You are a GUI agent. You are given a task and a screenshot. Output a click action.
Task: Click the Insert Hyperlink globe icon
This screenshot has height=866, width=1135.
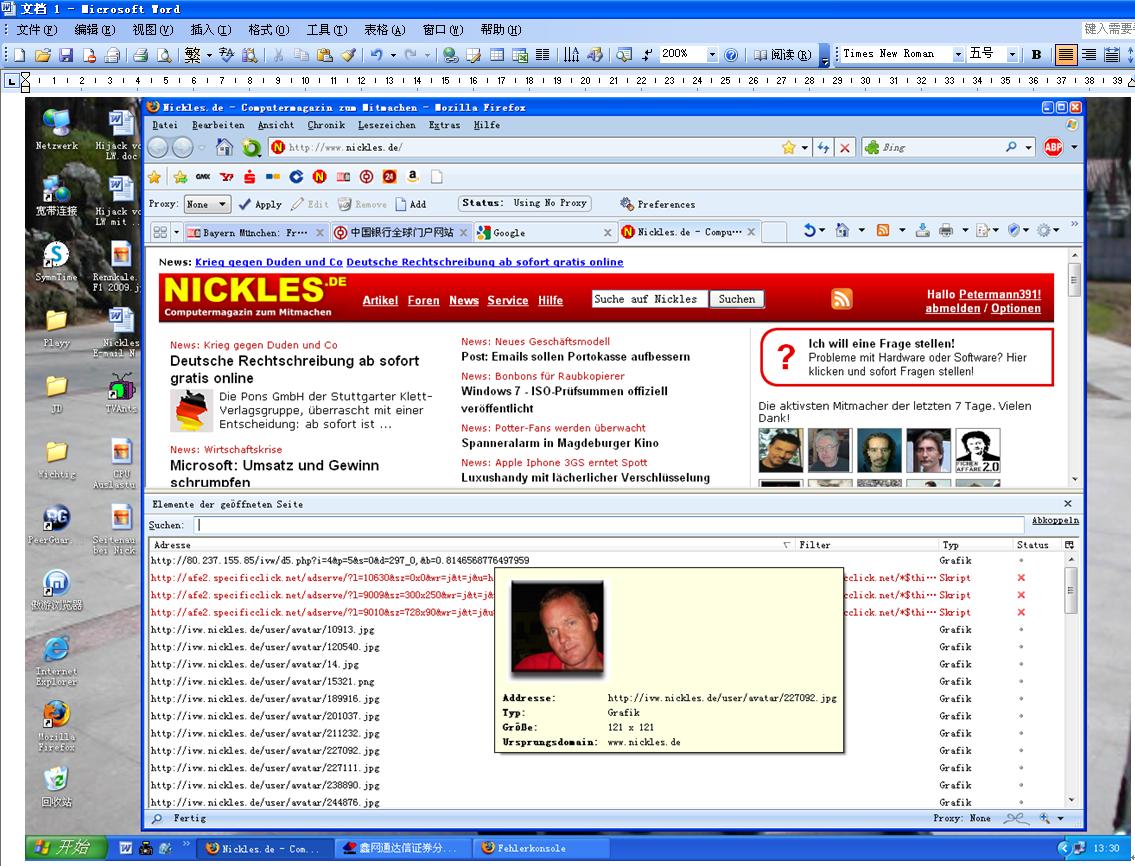451,55
